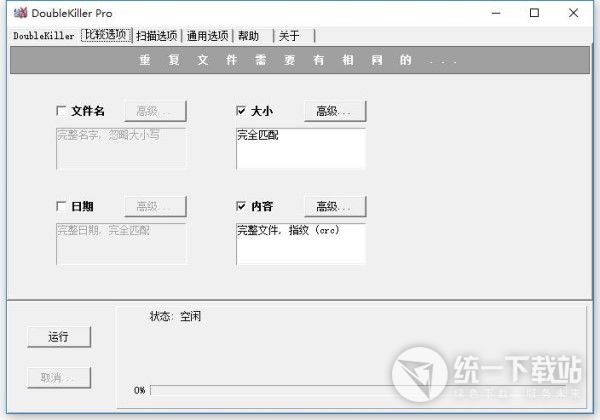The height and width of the screenshot is (420, 600).
Task: Maximize the DoubleKiller Pro window
Action: click(x=535, y=13)
